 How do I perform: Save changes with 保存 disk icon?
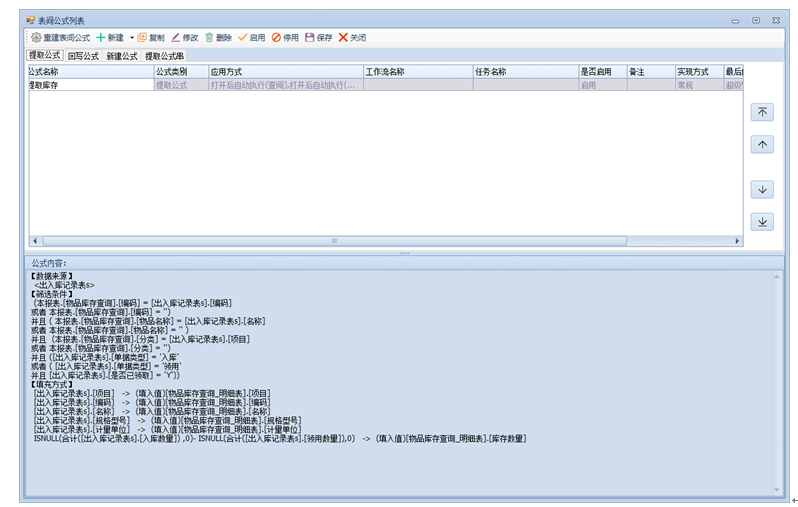tap(309, 38)
